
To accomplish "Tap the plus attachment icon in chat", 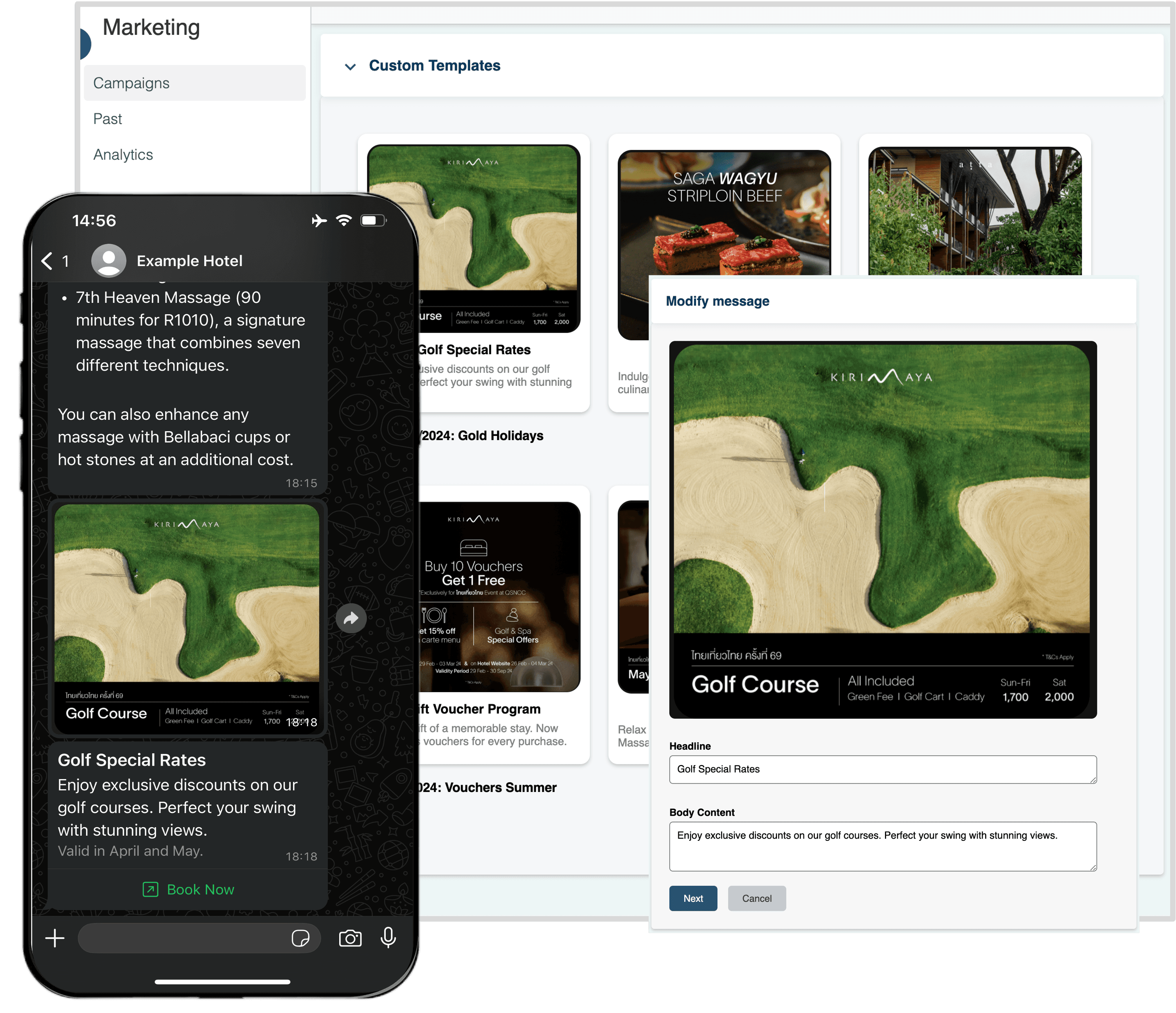I will tap(55, 938).
